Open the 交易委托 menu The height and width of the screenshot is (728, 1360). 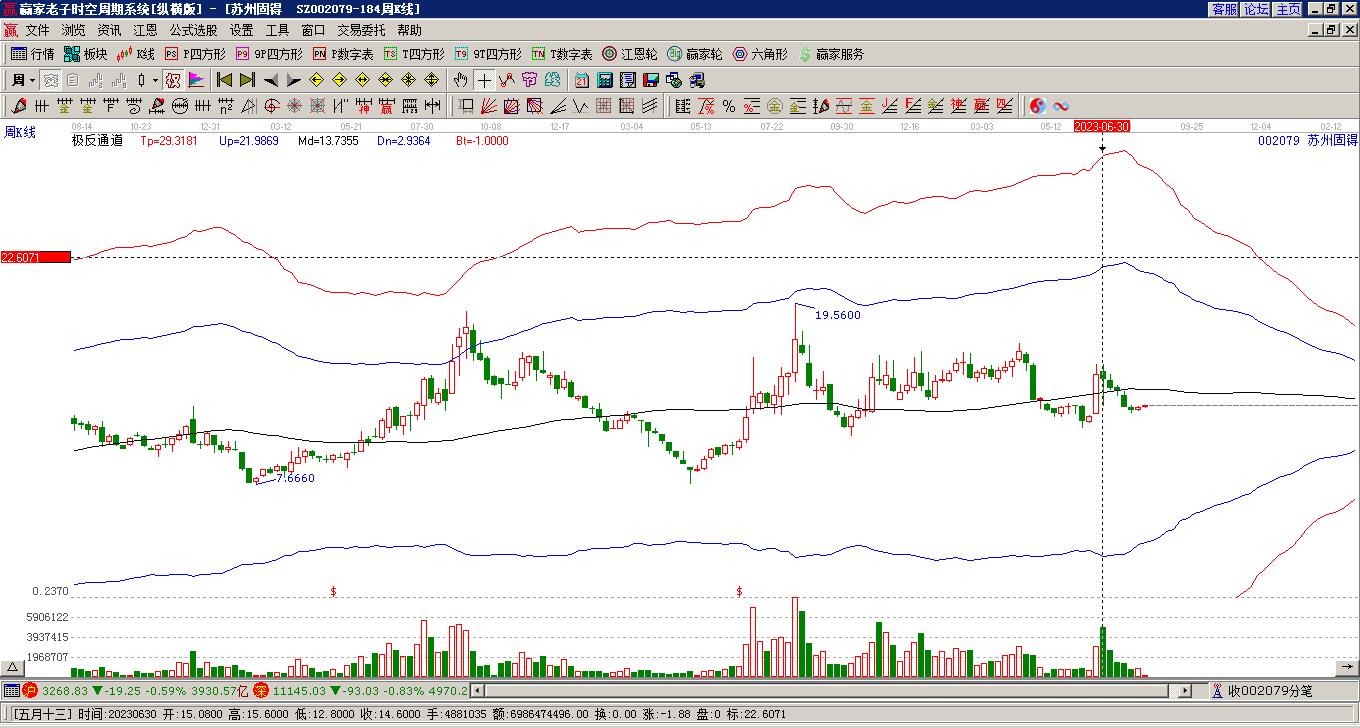click(361, 31)
